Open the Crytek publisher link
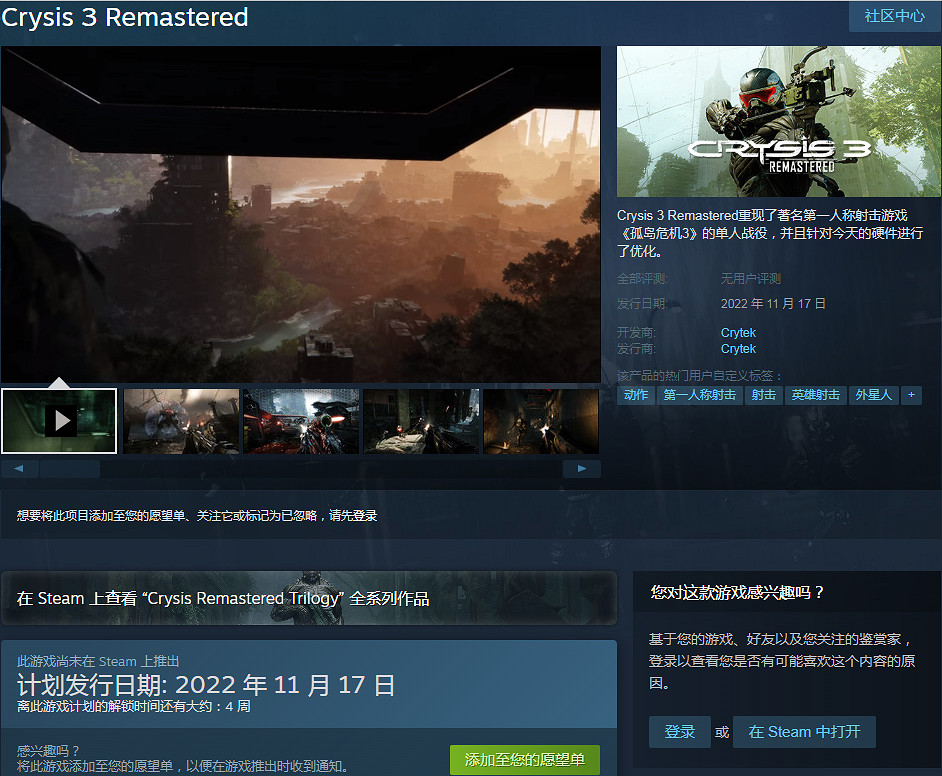 point(738,349)
